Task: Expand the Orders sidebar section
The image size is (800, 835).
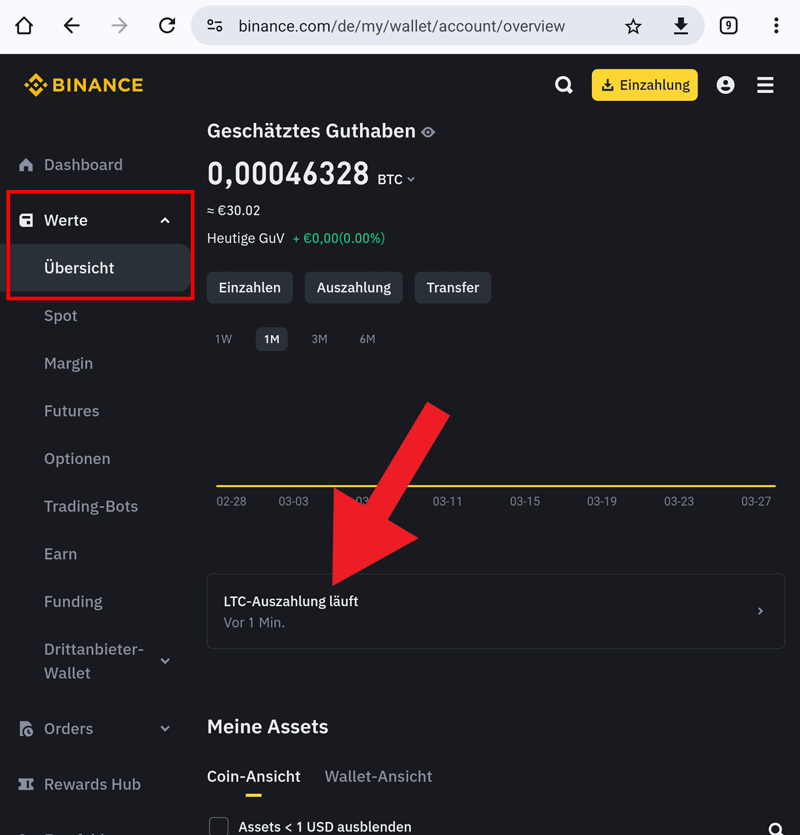Action: click(165, 729)
